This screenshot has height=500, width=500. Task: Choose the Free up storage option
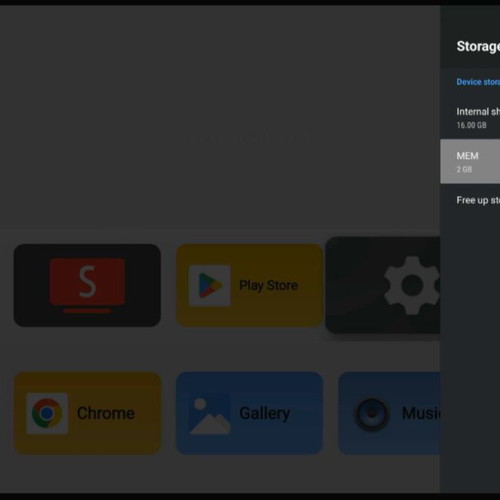470,200
